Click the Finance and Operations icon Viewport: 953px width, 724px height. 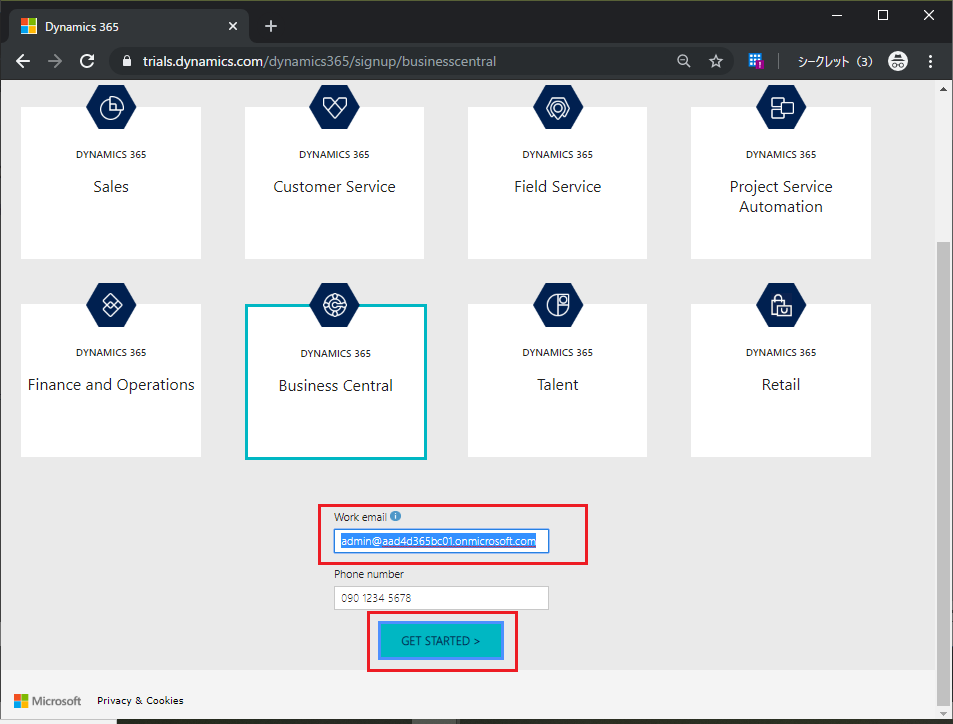click(x=111, y=305)
